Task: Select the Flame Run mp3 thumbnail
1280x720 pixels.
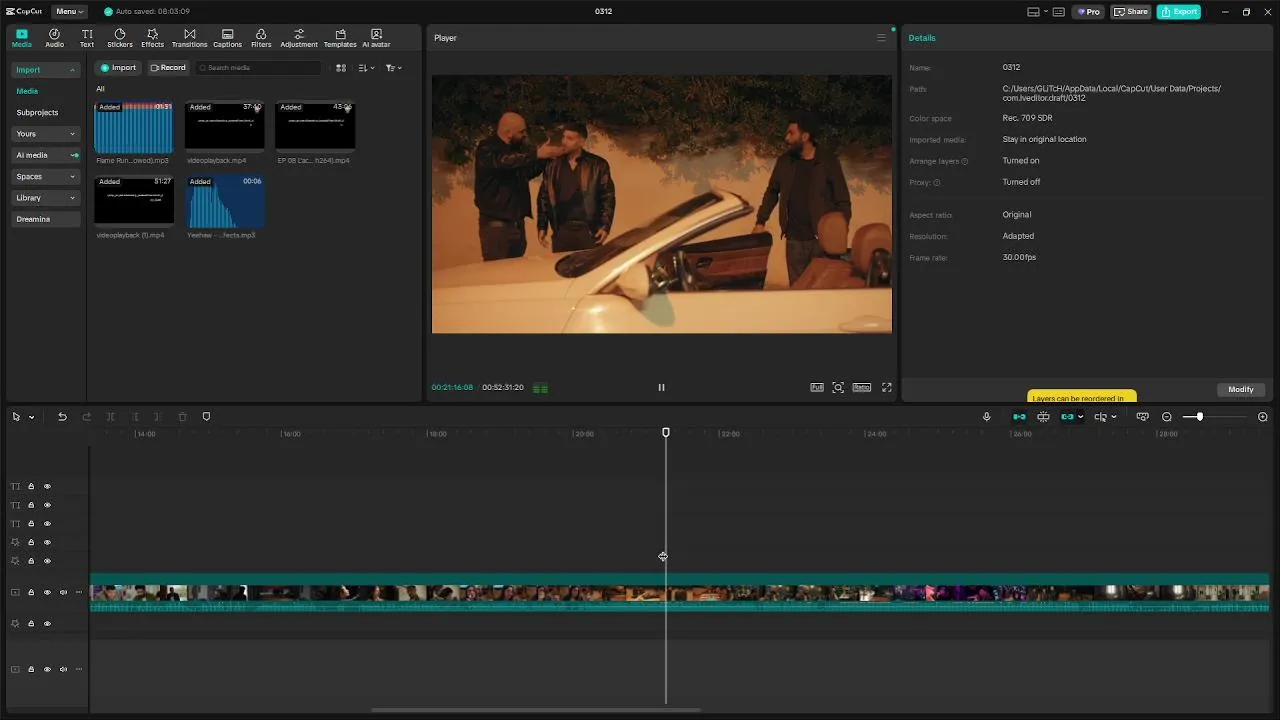Action: 133,127
